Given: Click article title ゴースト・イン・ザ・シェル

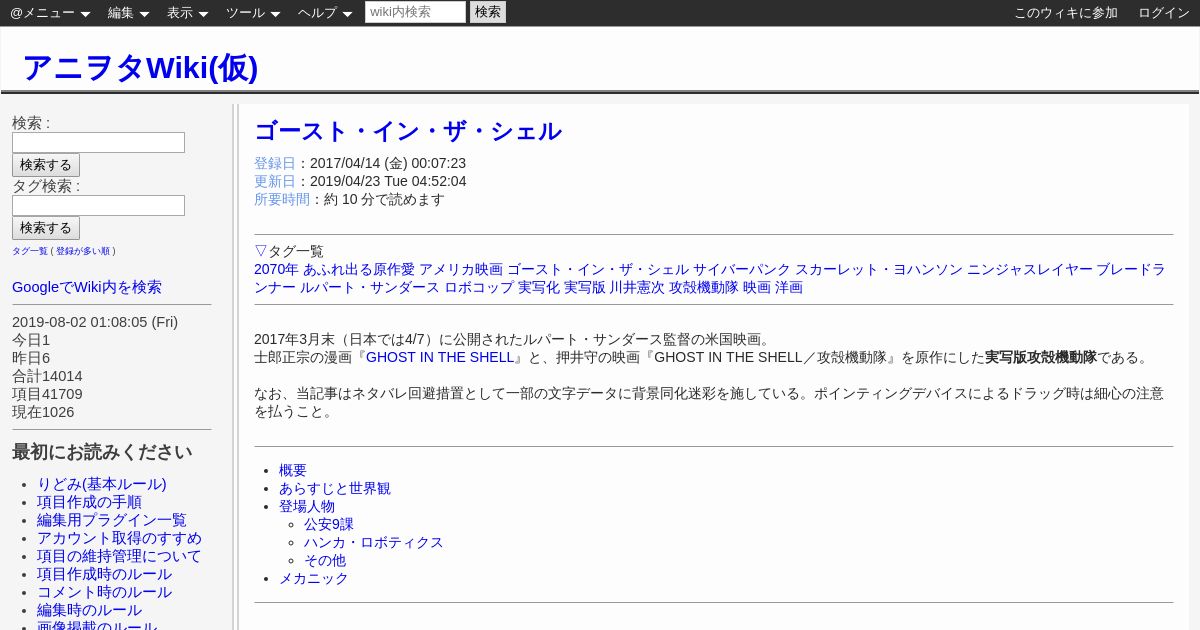Looking at the screenshot, I should 408,131.
